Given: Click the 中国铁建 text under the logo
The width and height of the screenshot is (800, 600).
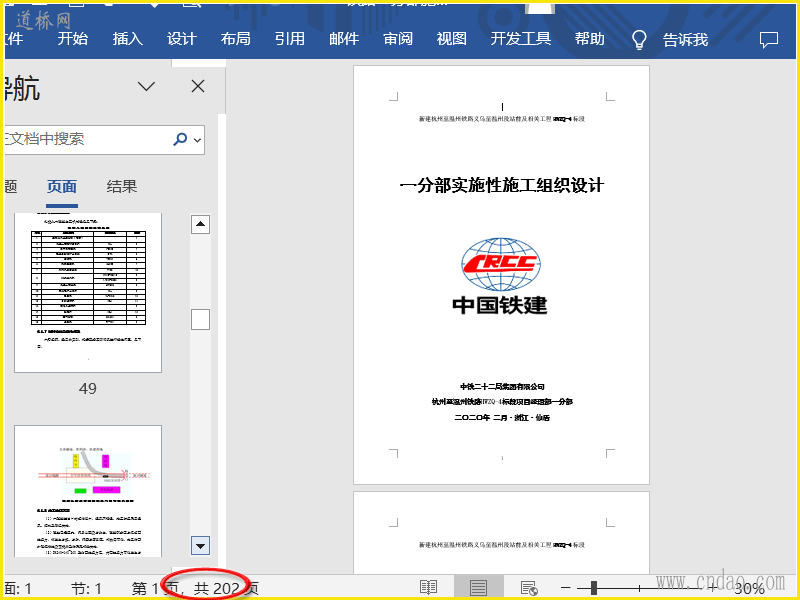Looking at the screenshot, I should click(500, 305).
